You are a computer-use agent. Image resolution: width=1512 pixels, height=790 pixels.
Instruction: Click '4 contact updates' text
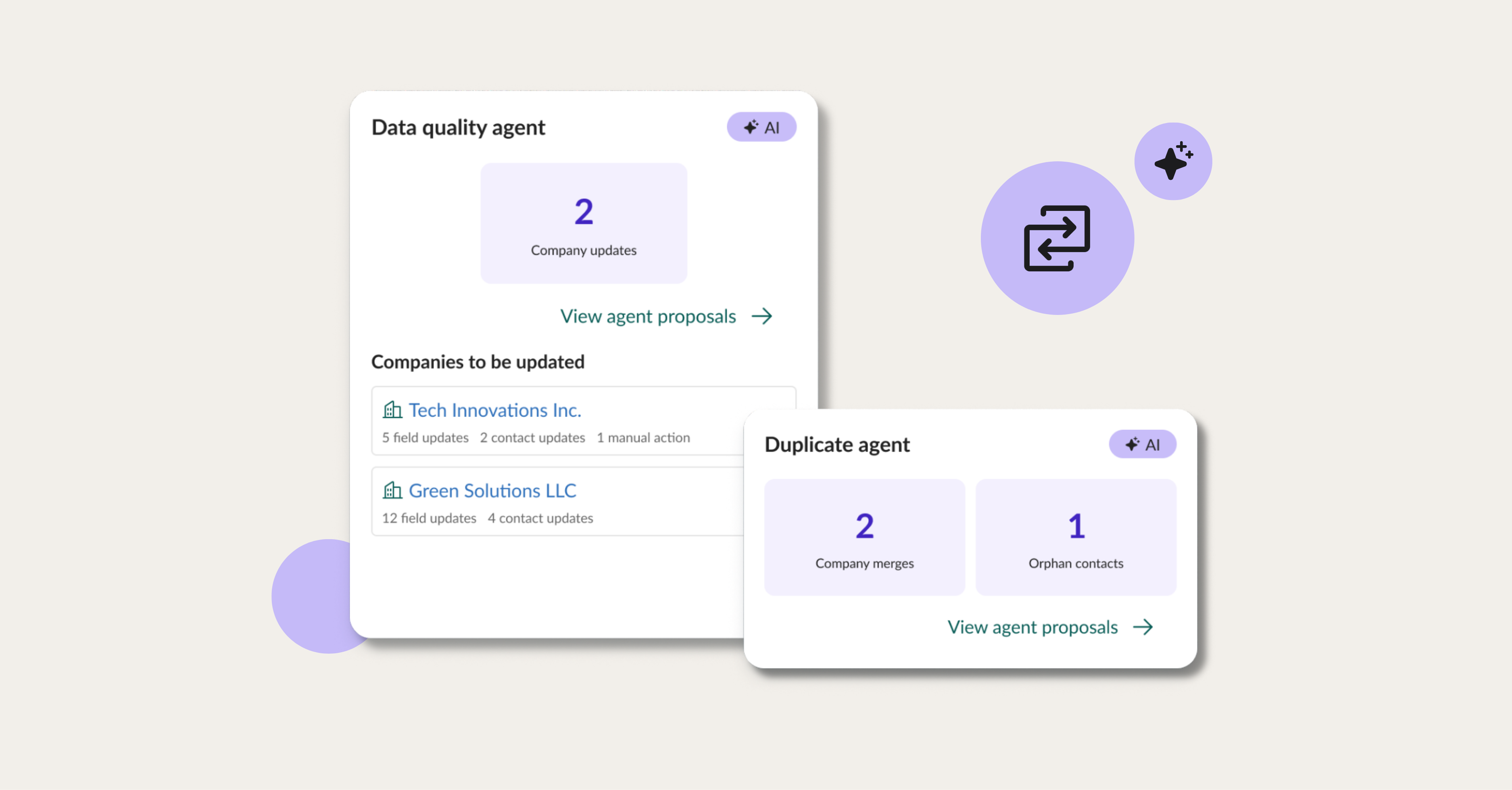[540, 518]
